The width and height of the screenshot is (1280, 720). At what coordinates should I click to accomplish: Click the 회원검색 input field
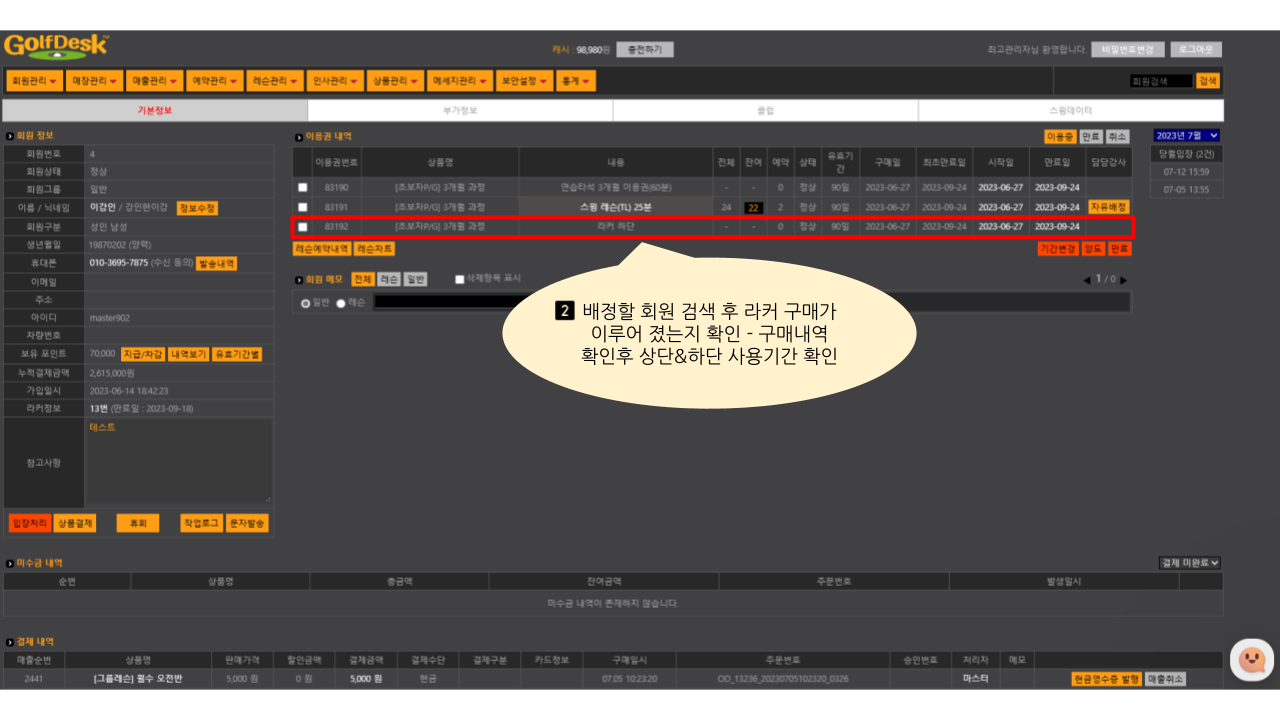[x=1159, y=81]
